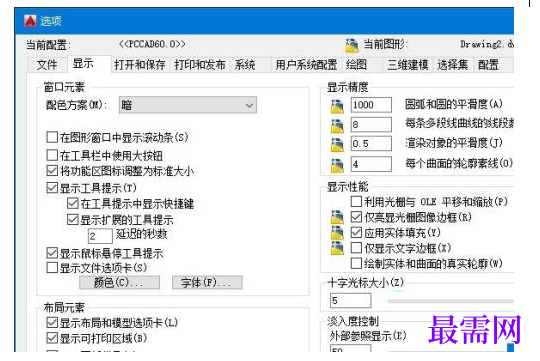540x361 pixels.
Task: Enable 显示文件选项卡(S) checkbox
Action: (52, 268)
